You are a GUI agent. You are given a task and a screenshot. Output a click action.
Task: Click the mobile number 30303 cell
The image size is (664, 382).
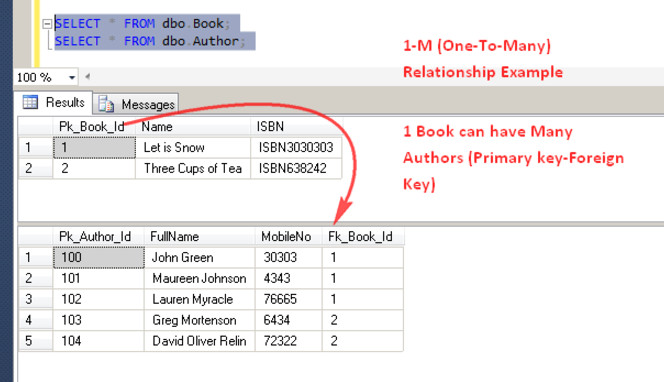pos(288,257)
